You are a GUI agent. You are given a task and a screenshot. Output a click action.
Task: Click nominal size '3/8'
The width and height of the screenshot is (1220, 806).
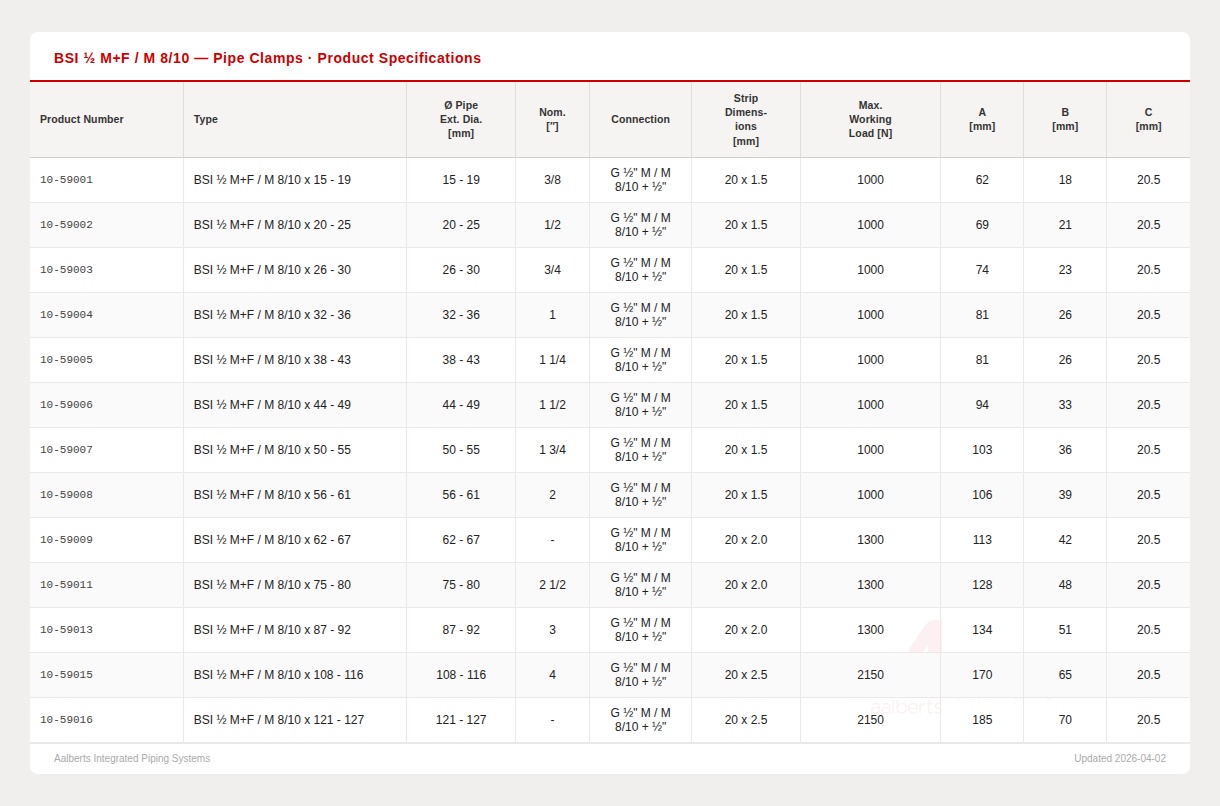(x=552, y=180)
